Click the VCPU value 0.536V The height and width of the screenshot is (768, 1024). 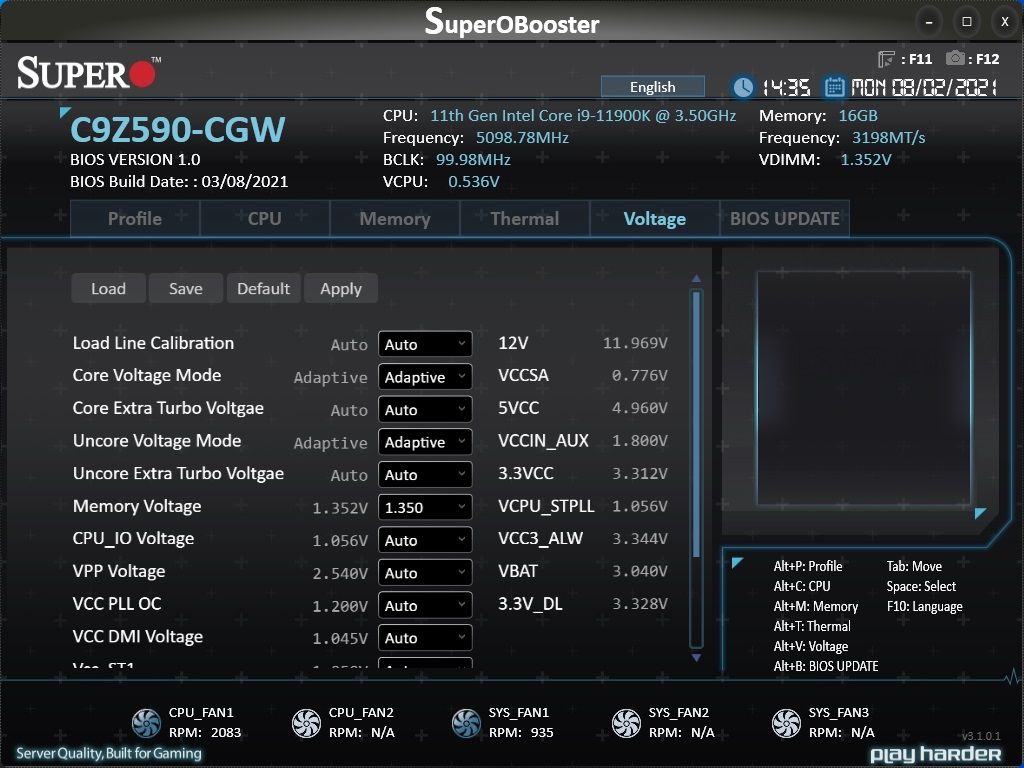pyautogui.click(x=473, y=182)
